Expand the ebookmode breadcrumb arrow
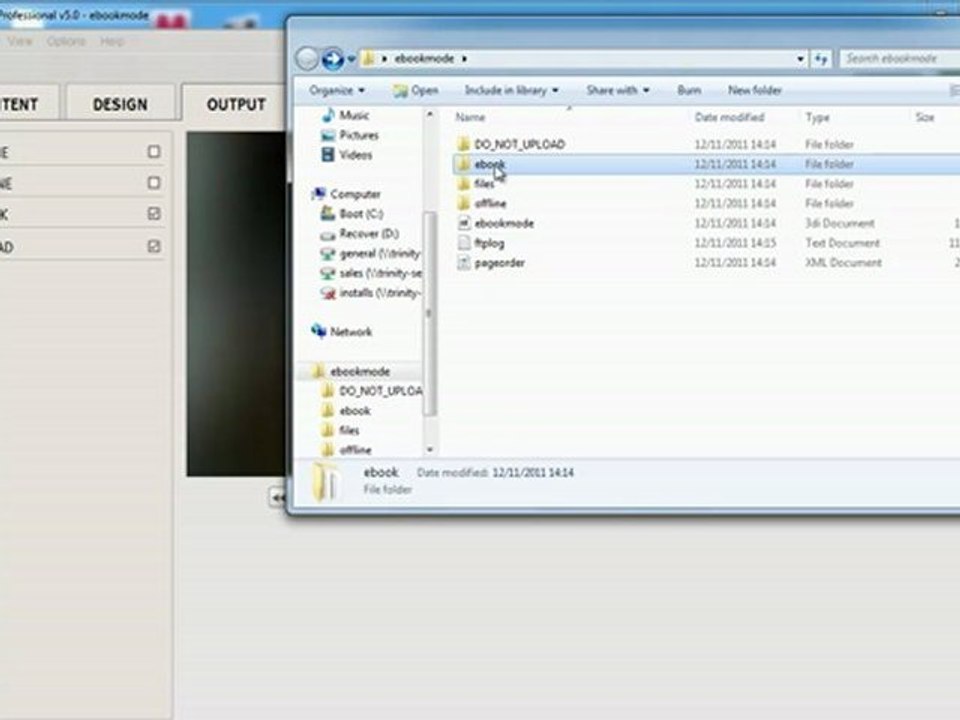The image size is (960, 720). click(465, 59)
